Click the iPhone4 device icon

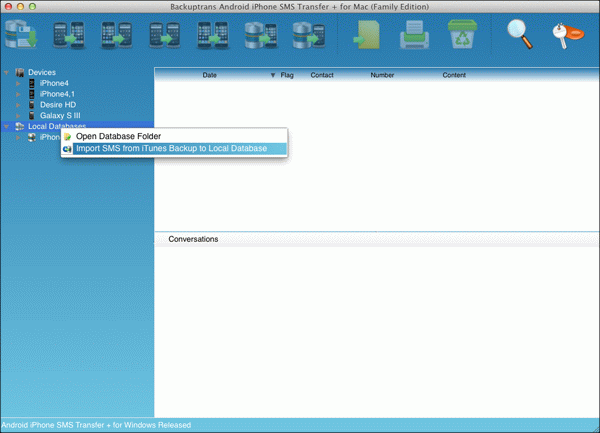click(32, 83)
